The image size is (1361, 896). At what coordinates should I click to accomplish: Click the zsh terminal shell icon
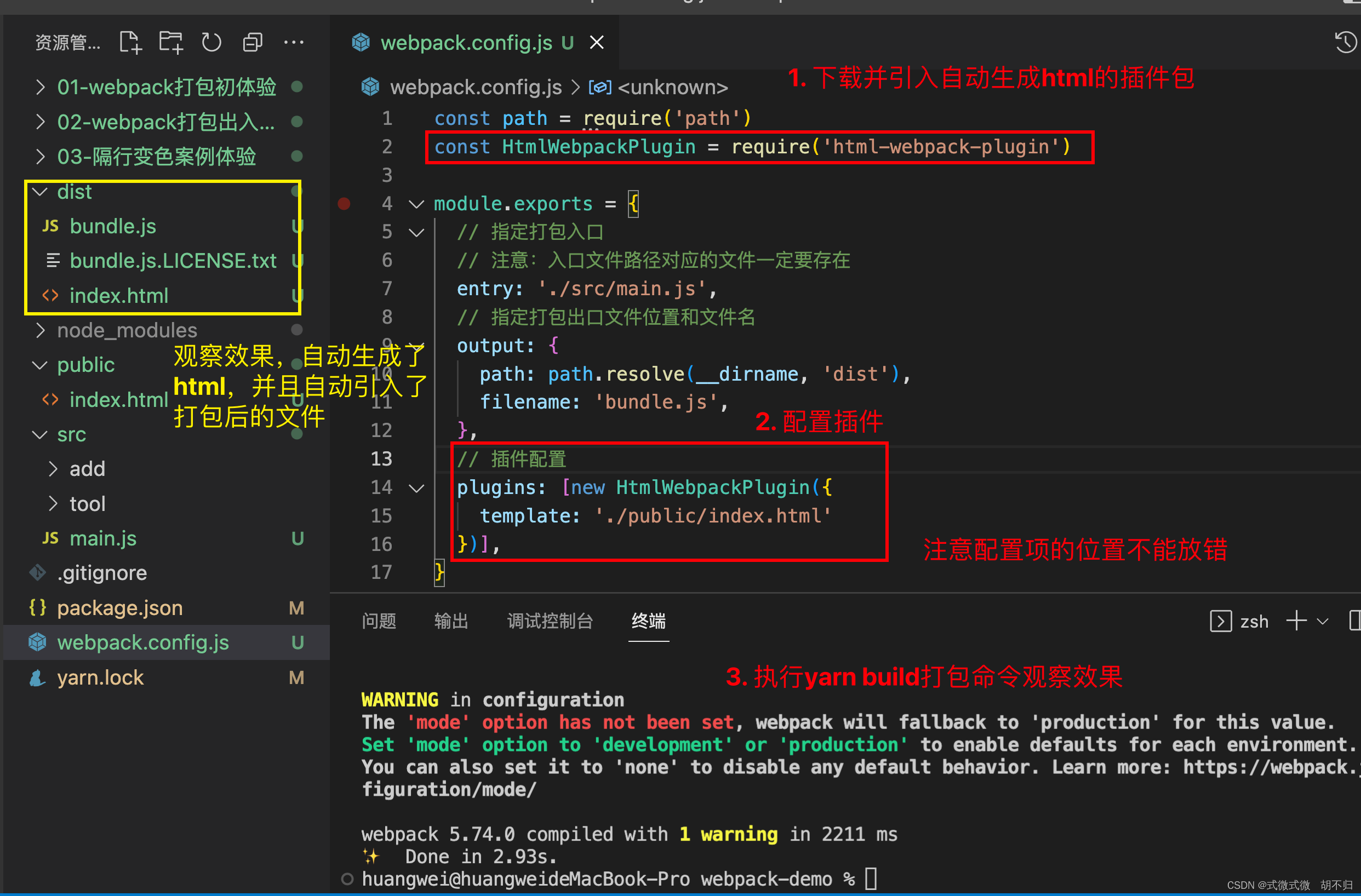[1220, 621]
